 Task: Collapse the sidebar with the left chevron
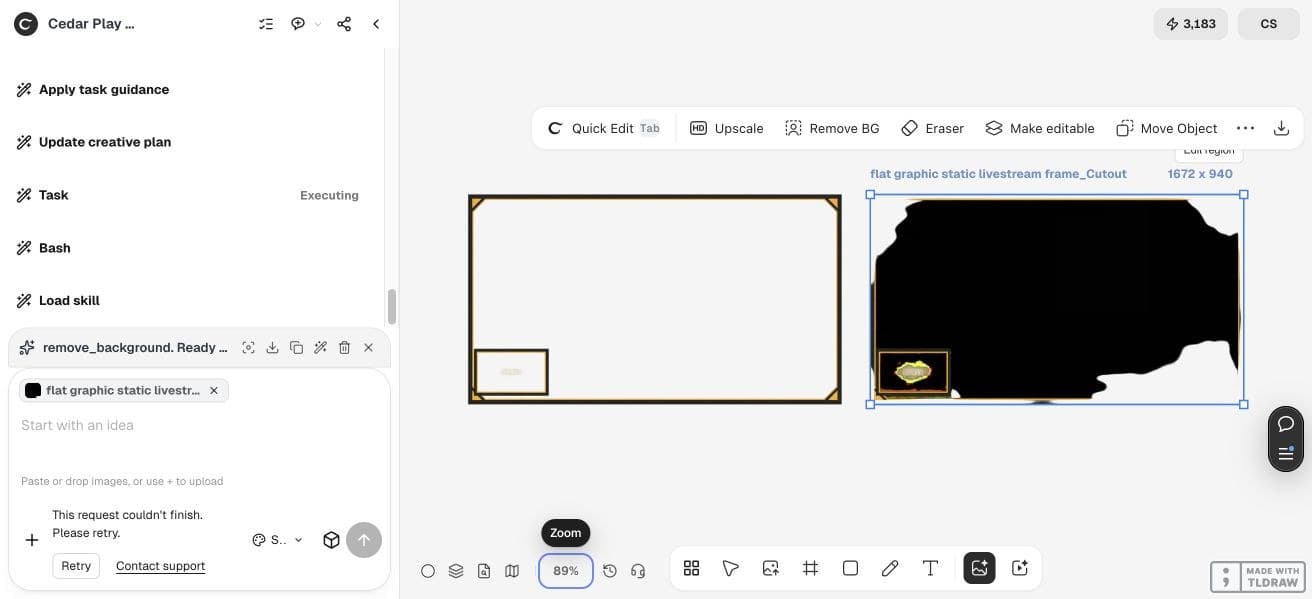tap(376, 24)
